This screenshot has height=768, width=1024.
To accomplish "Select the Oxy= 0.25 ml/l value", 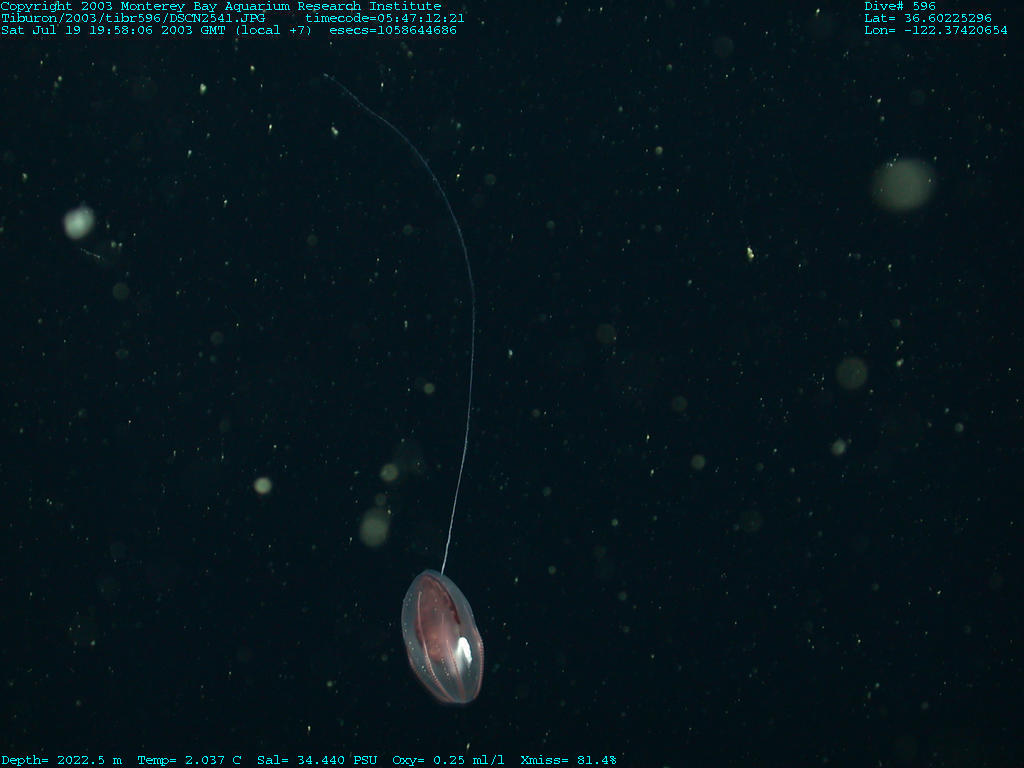I will tap(448, 761).
